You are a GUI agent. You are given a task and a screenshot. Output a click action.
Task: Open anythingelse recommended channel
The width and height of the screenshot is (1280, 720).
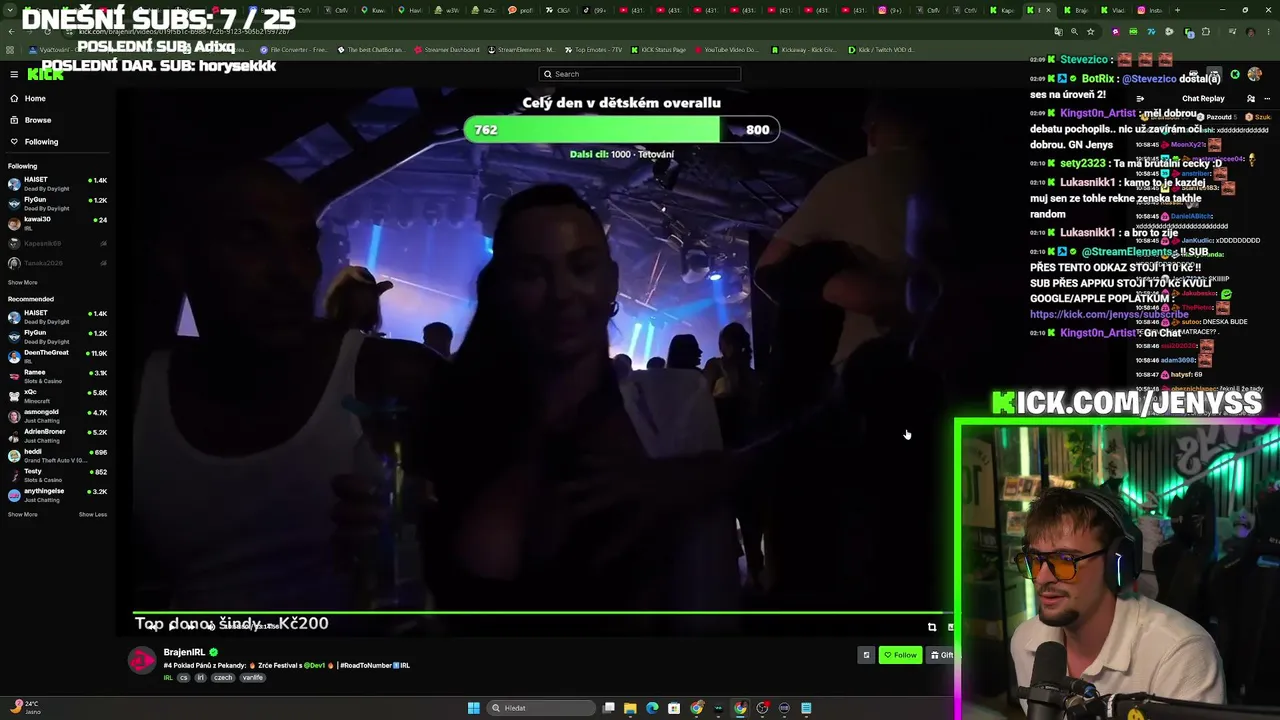pyautogui.click(x=57, y=494)
